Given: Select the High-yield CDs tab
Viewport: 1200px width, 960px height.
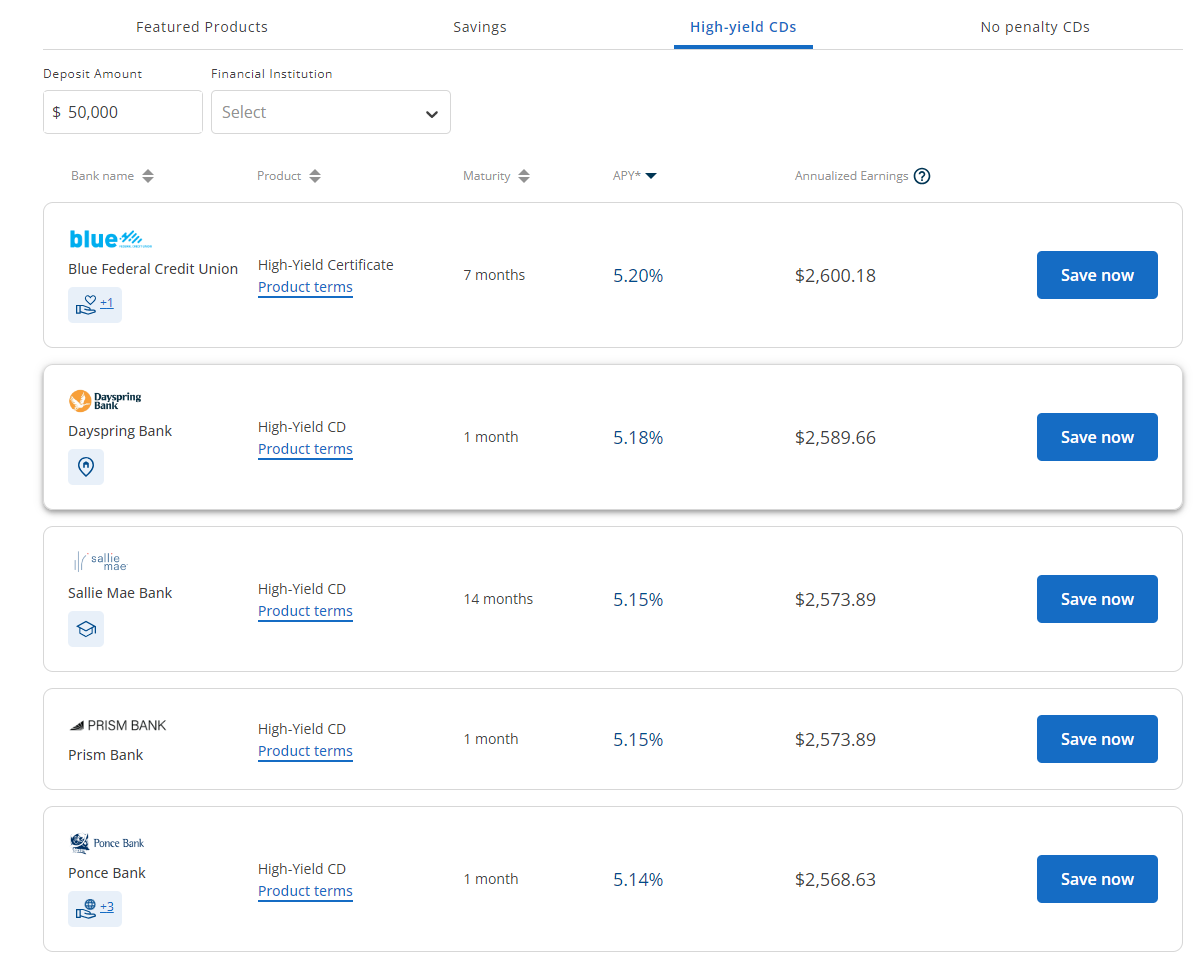Looking at the screenshot, I should (x=743, y=27).
